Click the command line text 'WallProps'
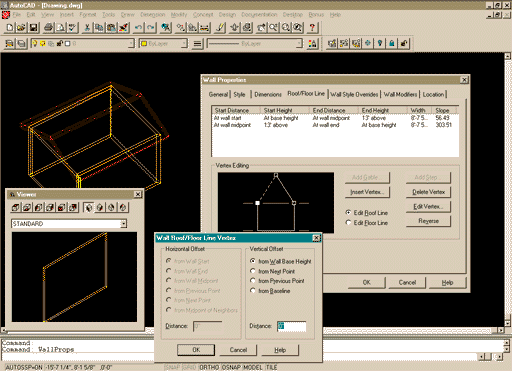Image resolution: width=512 pixels, height=371 pixels. click(x=56, y=349)
